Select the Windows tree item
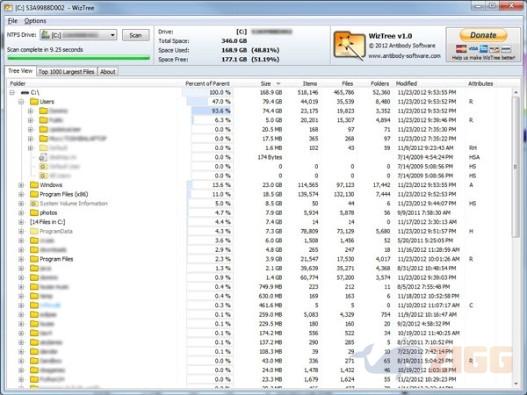The image size is (527, 395). (51, 185)
